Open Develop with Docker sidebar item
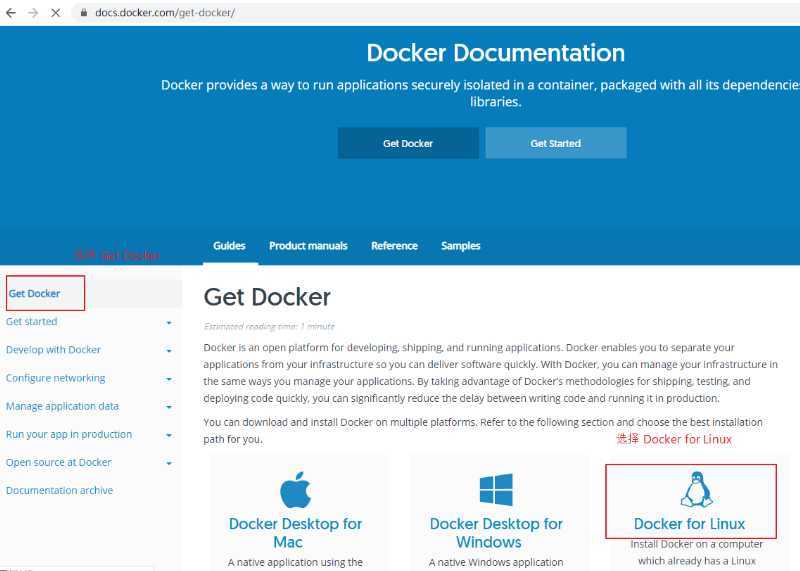 coord(53,350)
